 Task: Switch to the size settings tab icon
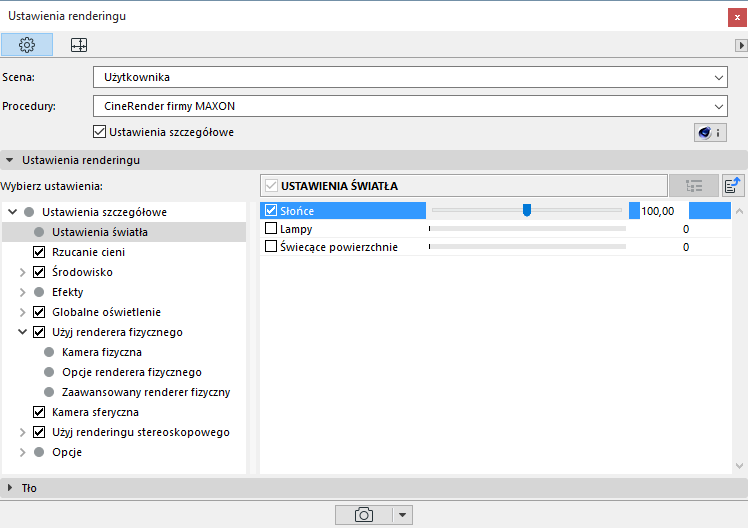[79, 45]
